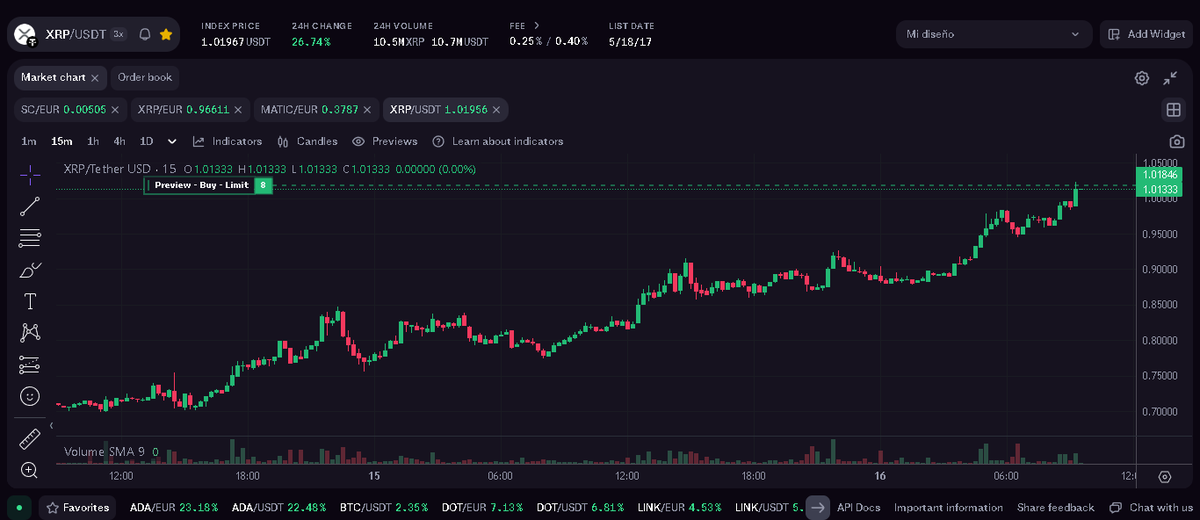Click the price alert bell icon
1200x520 pixels.
(x=144, y=34)
